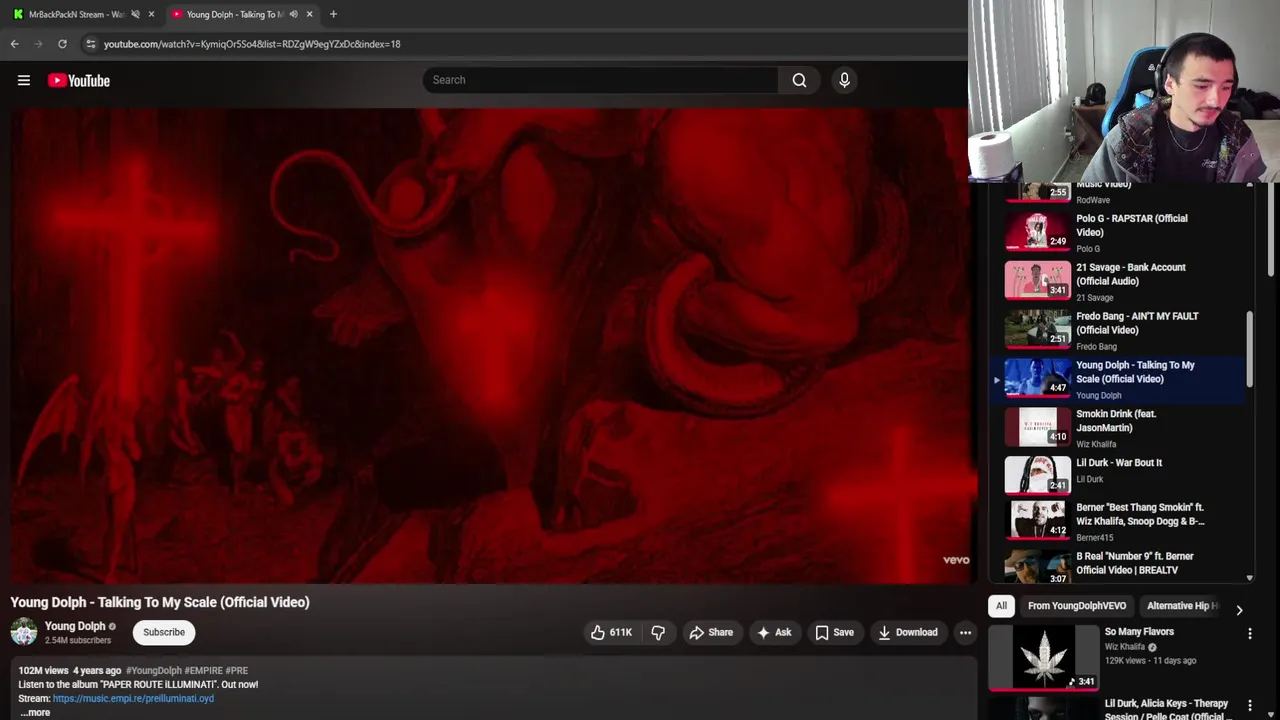
Task: Reload the page with refresh icon
Action: click(x=62, y=44)
